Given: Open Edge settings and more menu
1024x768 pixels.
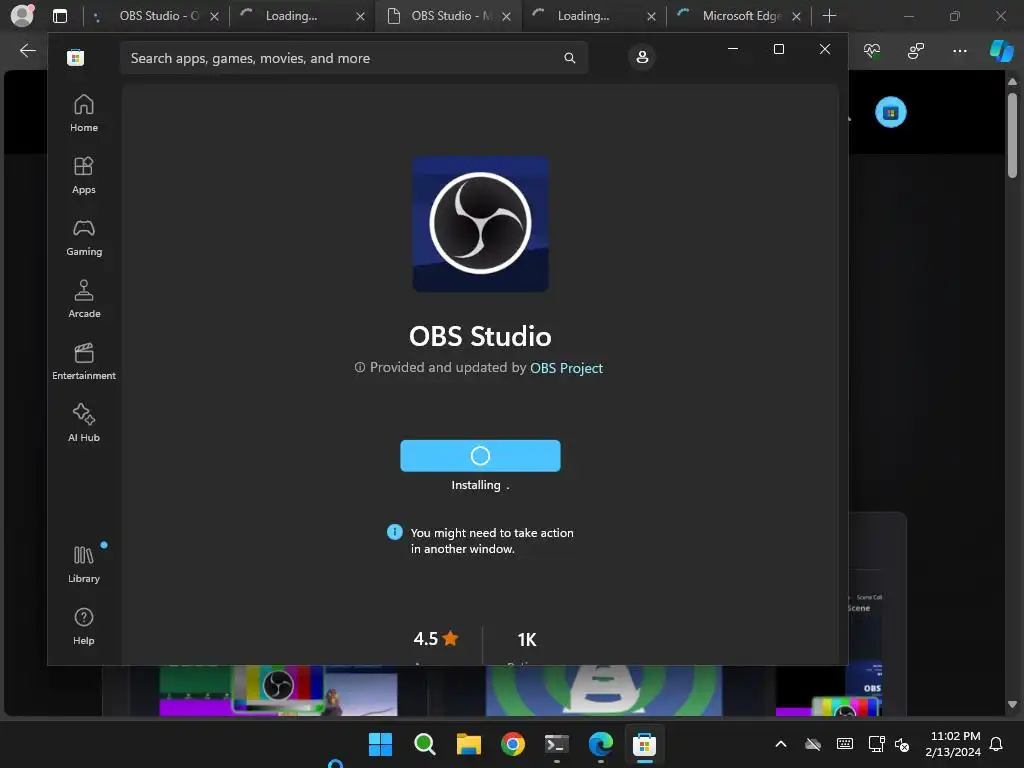Looking at the screenshot, I should coord(959,50).
